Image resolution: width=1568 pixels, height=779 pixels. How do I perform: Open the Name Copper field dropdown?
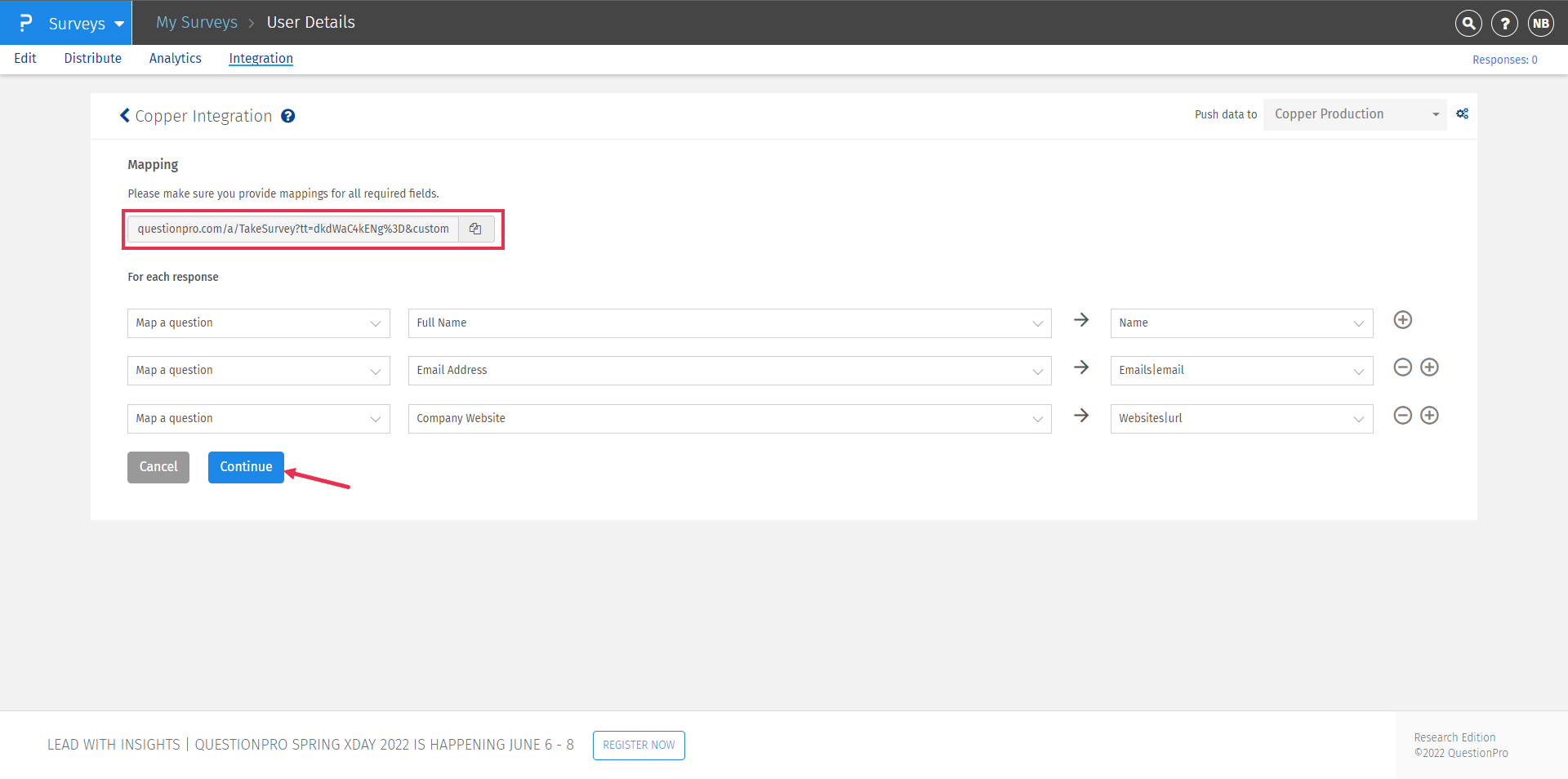(1241, 323)
